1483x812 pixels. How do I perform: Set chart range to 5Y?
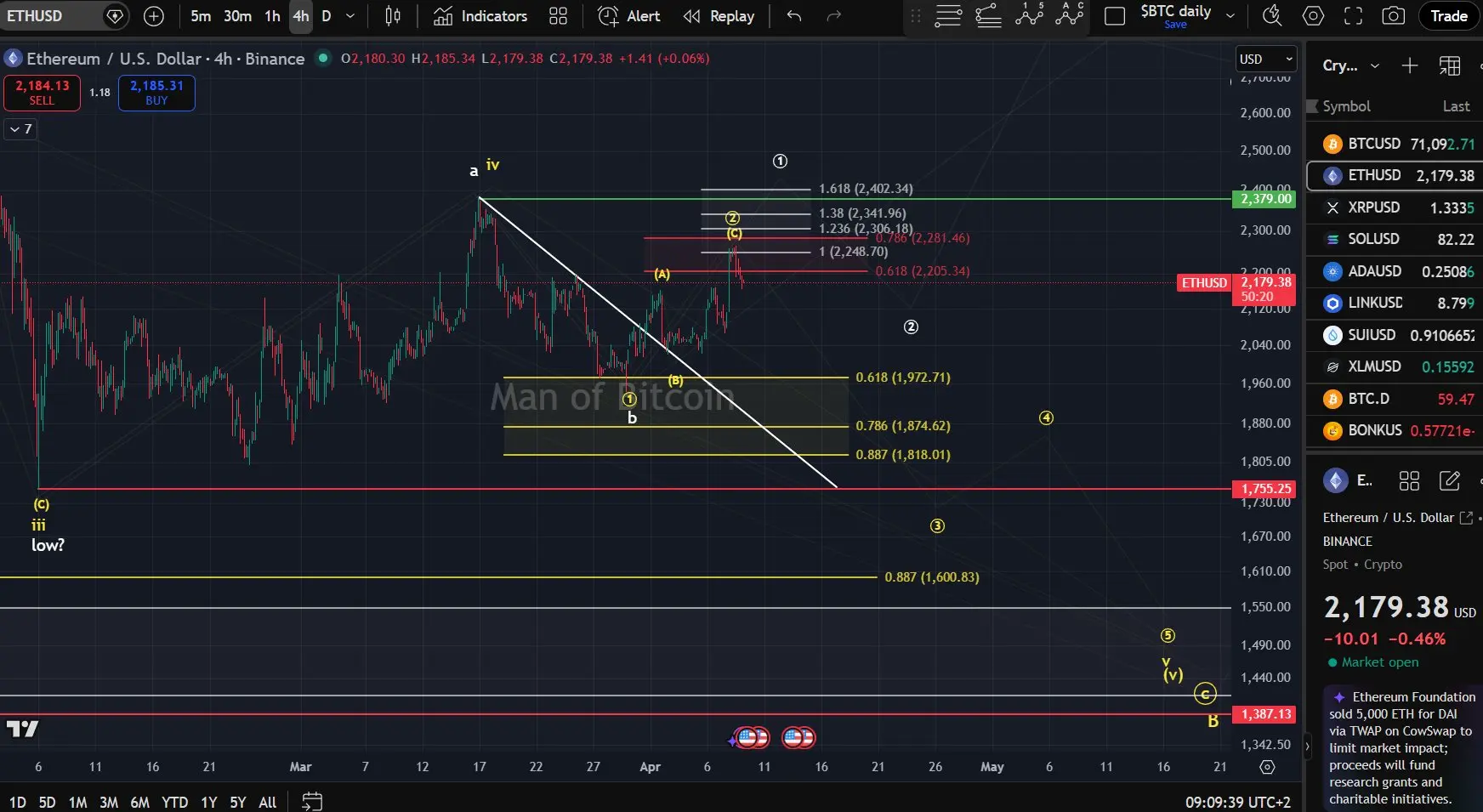(238, 802)
